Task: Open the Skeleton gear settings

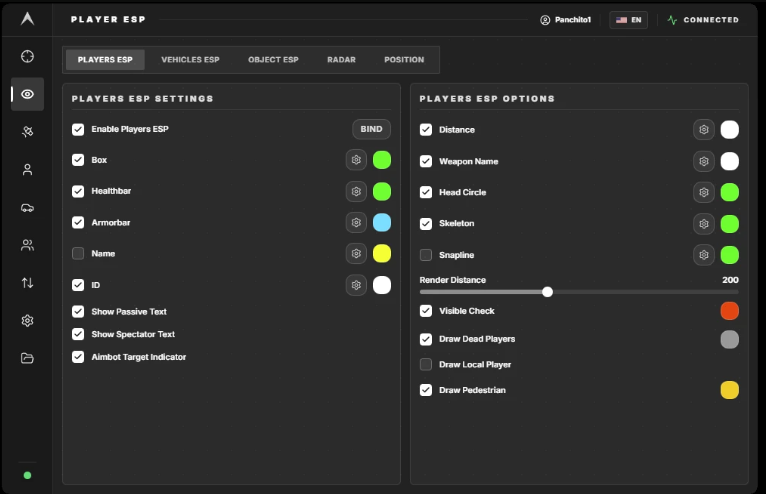Action: tap(703, 223)
